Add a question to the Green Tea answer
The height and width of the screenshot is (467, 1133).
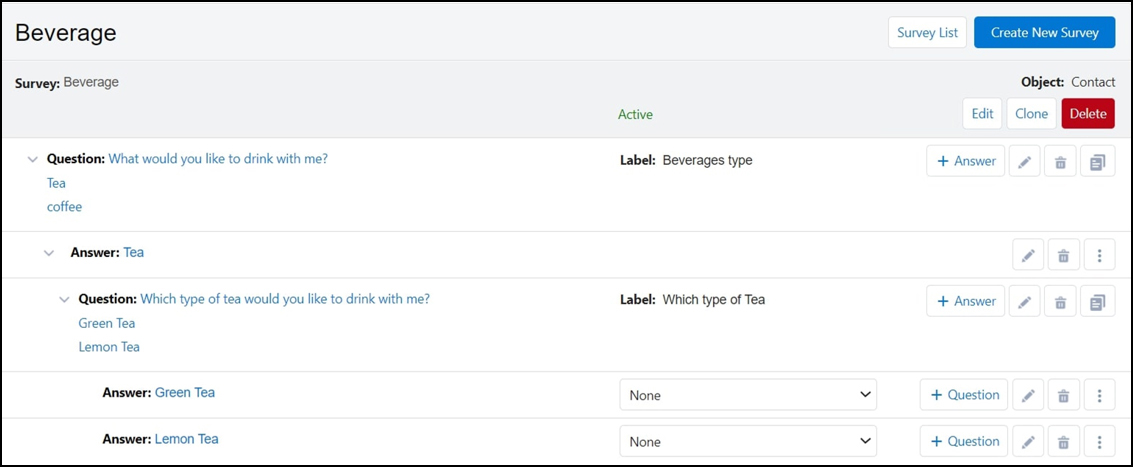(964, 395)
